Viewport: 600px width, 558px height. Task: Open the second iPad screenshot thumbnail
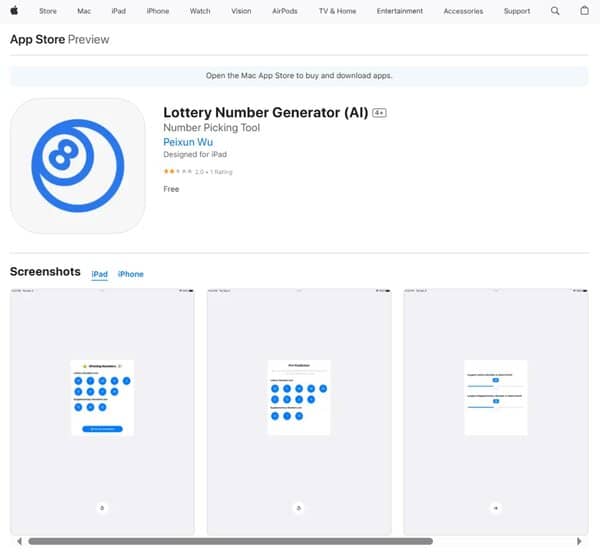[299, 412]
